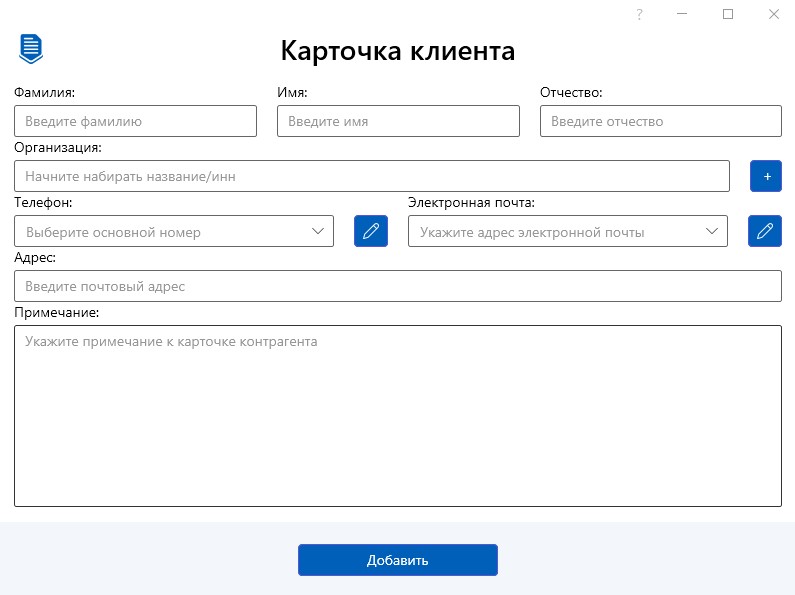Edit email addresses using the pencil icon
This screenshot has width=795, height=595.
tap(765, 231)
